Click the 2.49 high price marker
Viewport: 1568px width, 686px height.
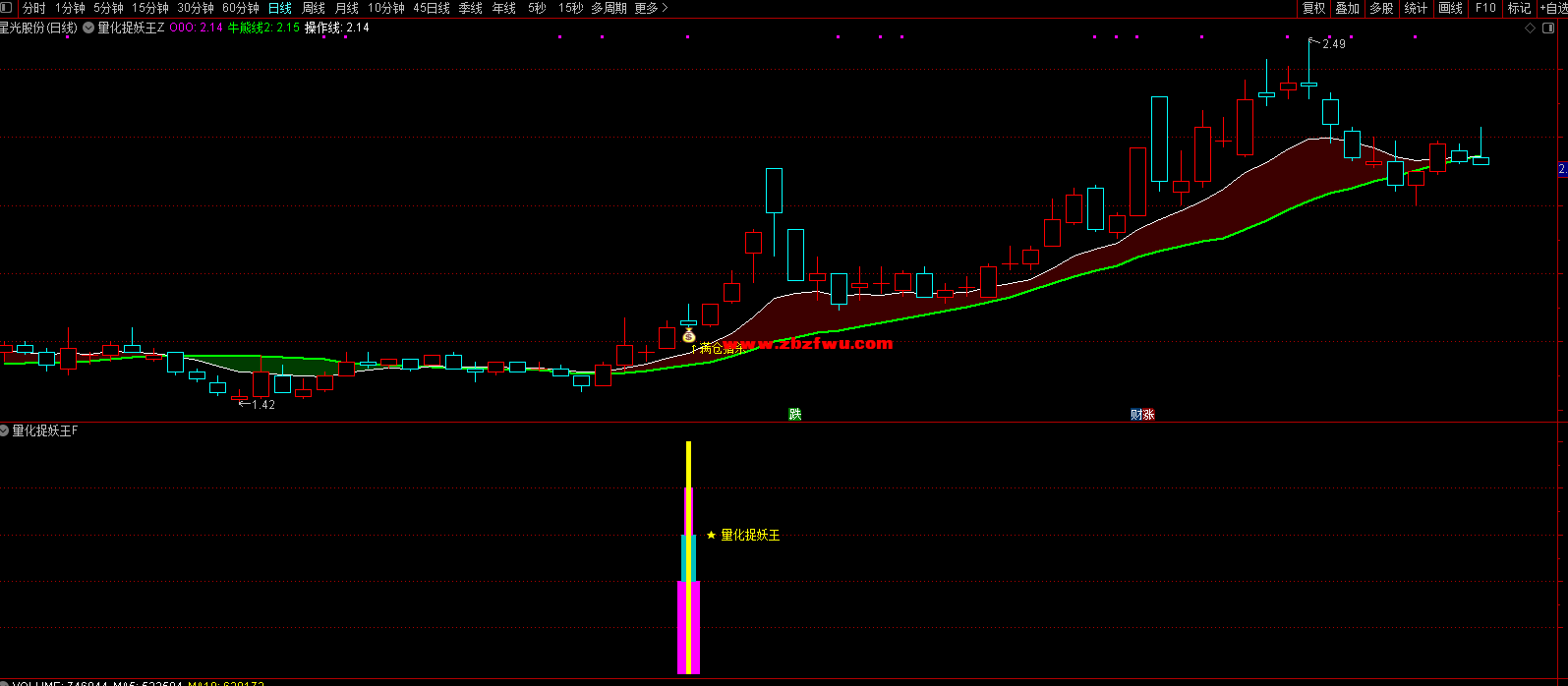coord(1333,44)
